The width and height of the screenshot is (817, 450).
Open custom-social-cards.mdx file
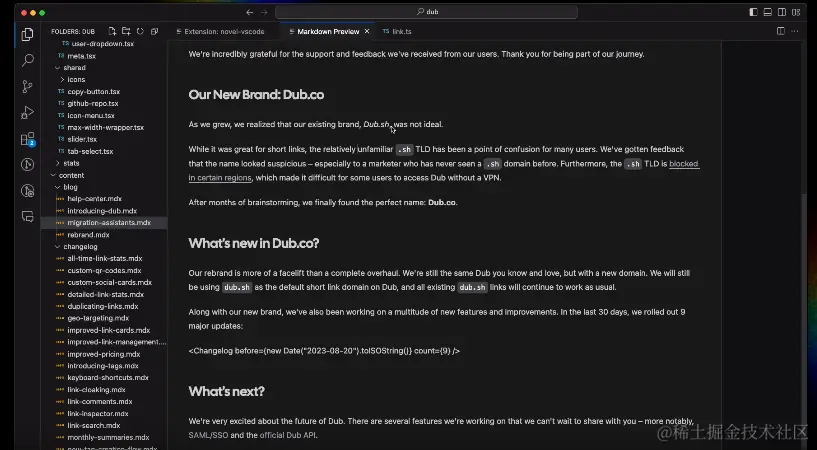click(109, 282)
